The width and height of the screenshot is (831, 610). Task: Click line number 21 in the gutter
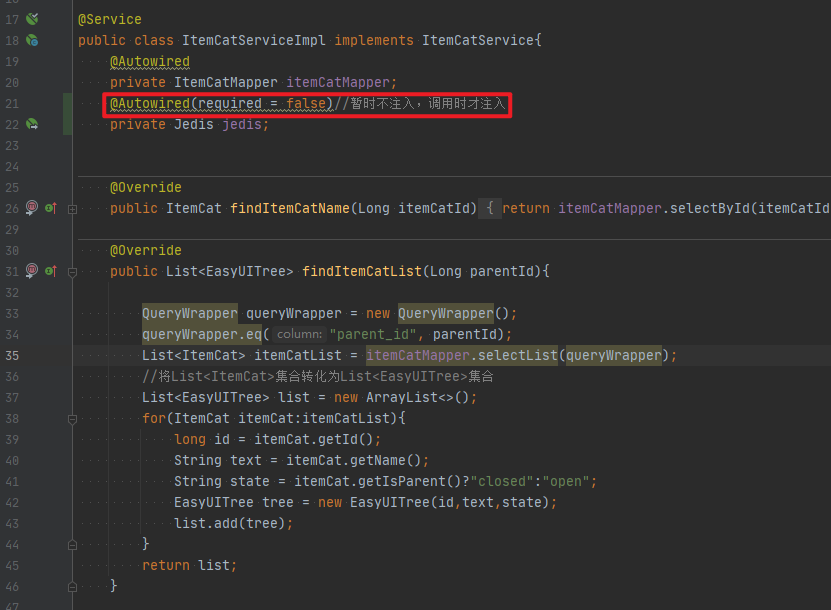pos(12,104)
